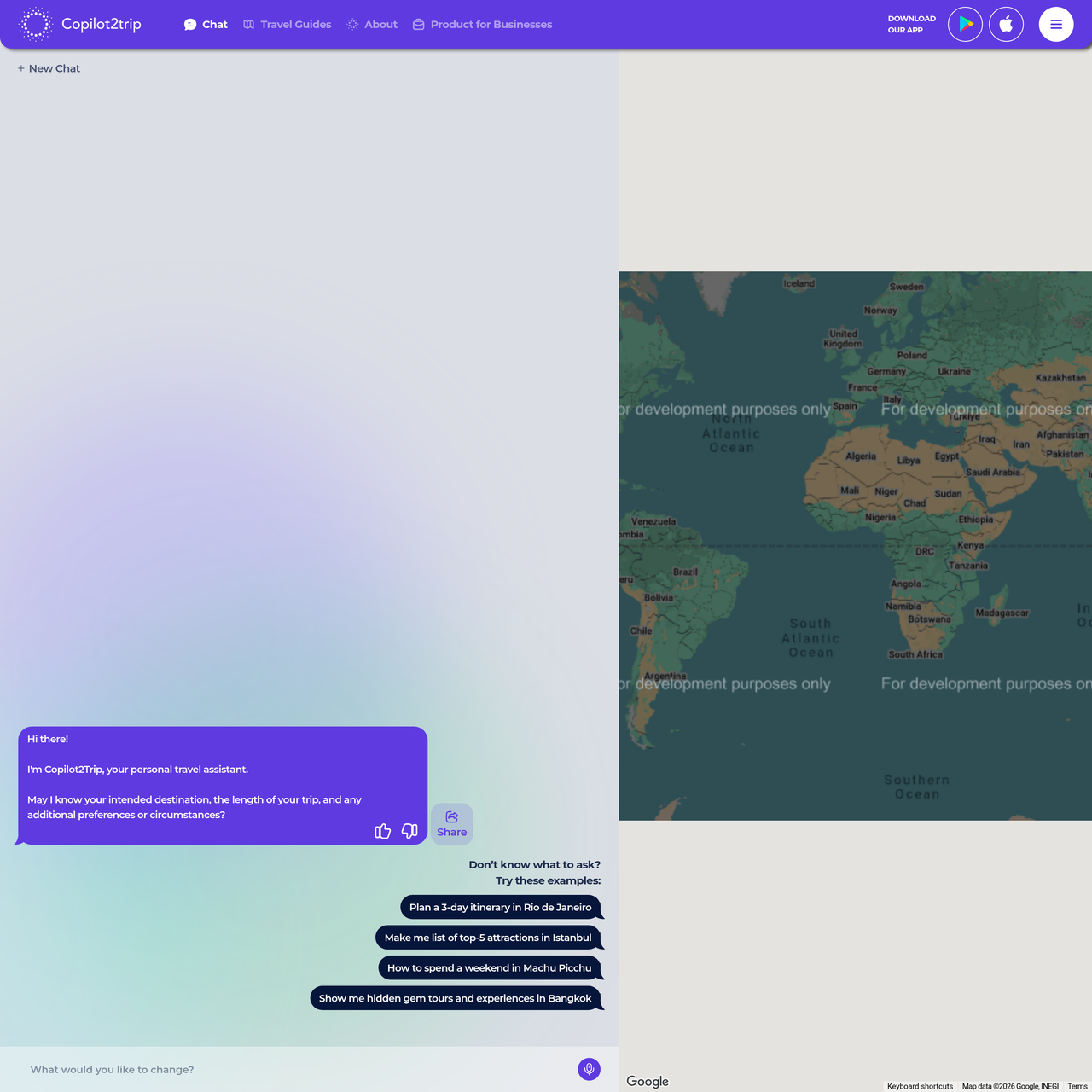Click the South Africa map label
This screenshot has width=1092, height=1092.
pyautogui.click(x=915, y=654)
